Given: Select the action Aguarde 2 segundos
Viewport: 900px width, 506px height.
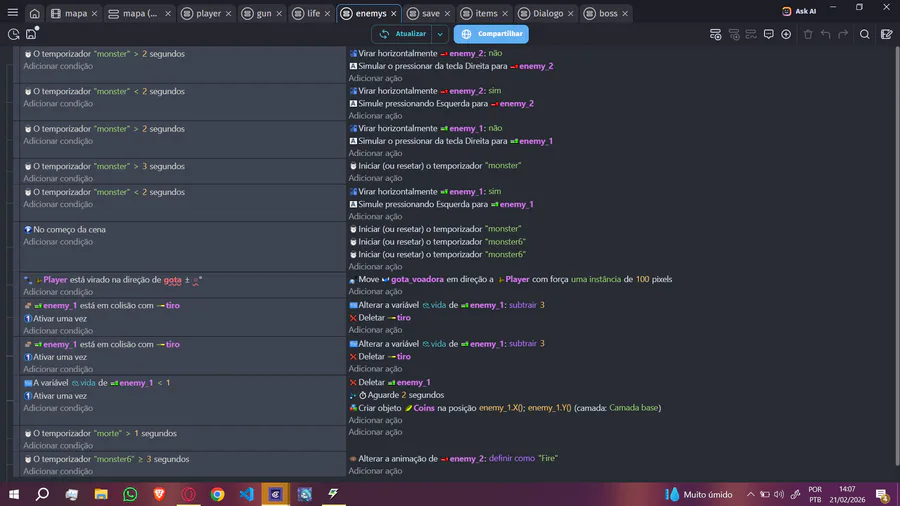Looking at the screenshot, I should pyautogui.click(x=396, y=395).
